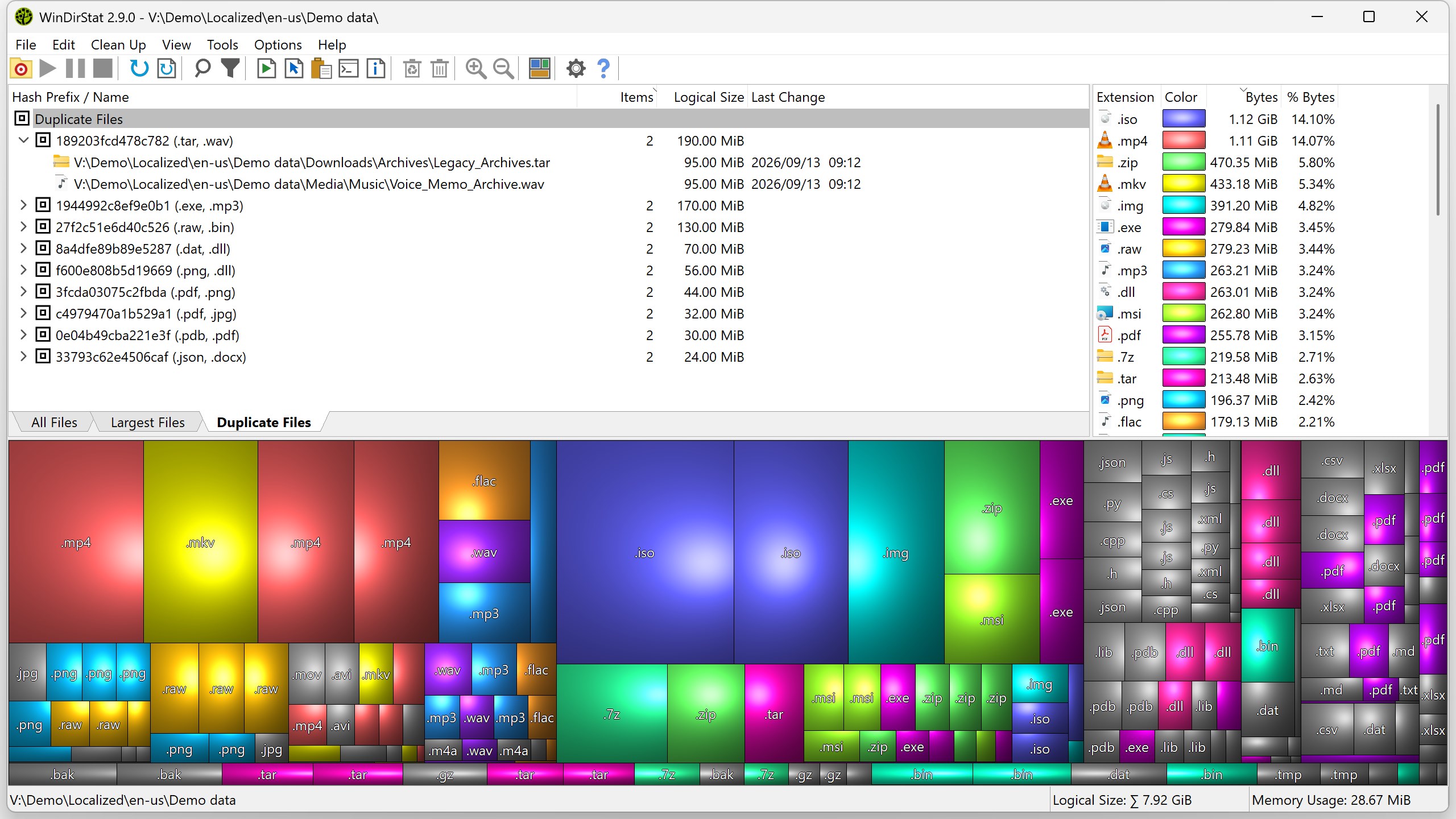Select the teal .img block in treemap
This screenshot has width=1456, height=819.
tap(896, 552)
